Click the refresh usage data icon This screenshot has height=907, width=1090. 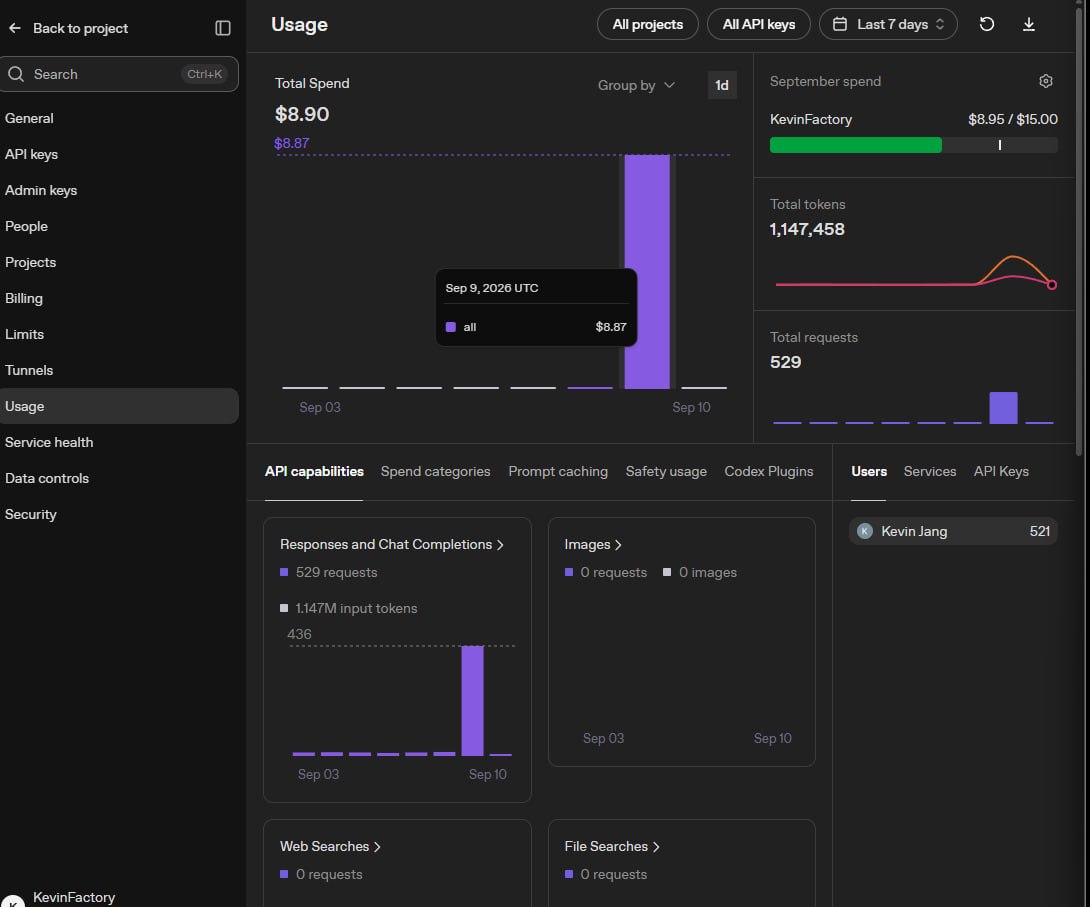[x=986, y=24]
